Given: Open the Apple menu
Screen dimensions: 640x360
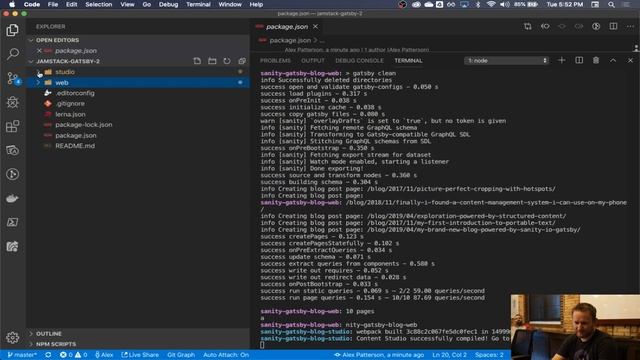Looking at the screenshot, I should [12, 4].
